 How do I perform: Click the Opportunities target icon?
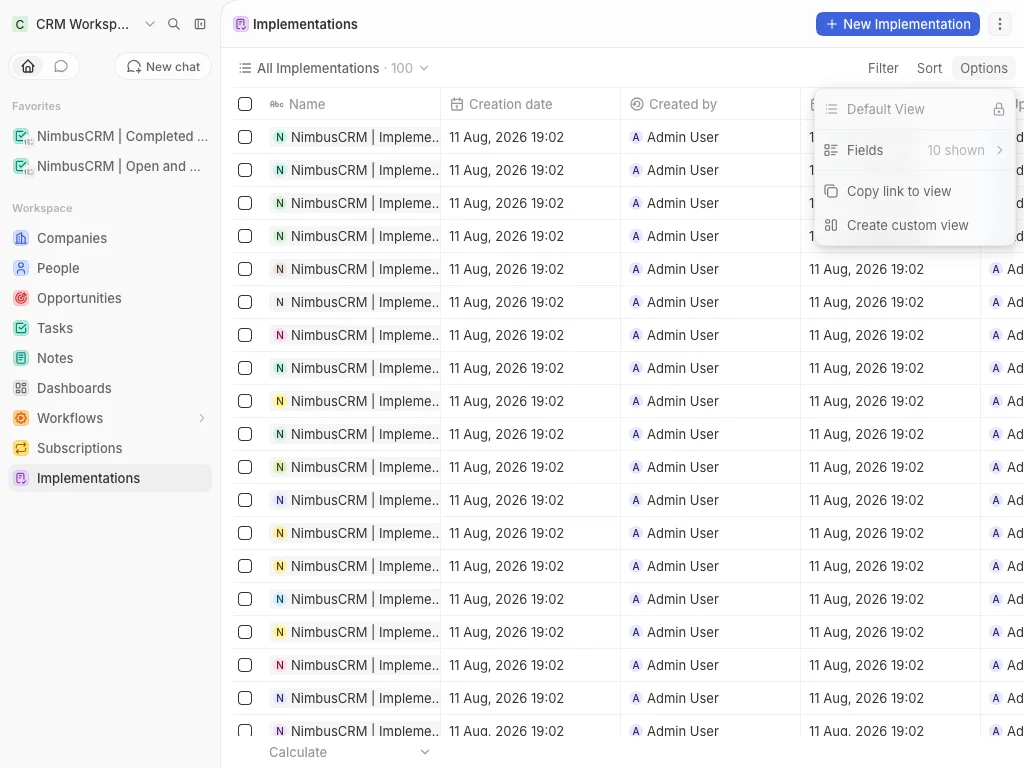click(x=21, y=298)
